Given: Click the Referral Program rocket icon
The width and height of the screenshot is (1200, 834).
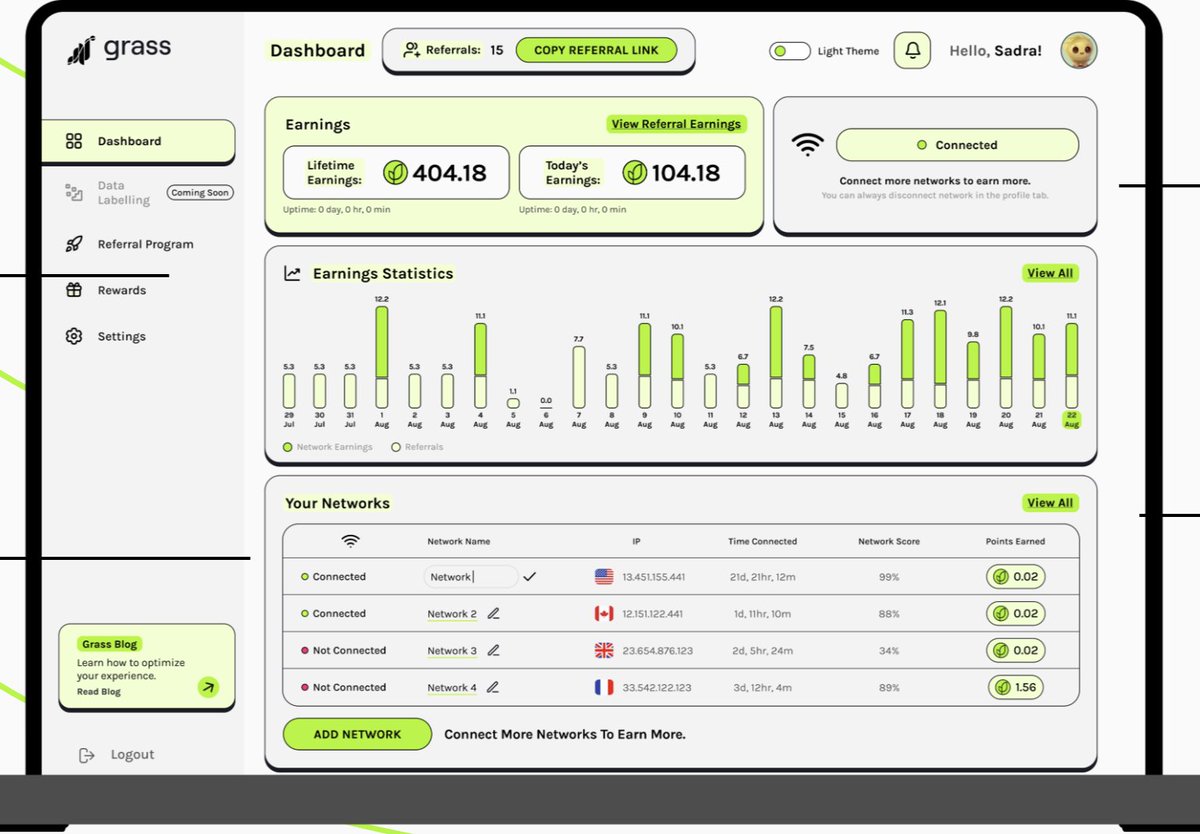Looking at the screenshot, I should (x=74, y=244).
